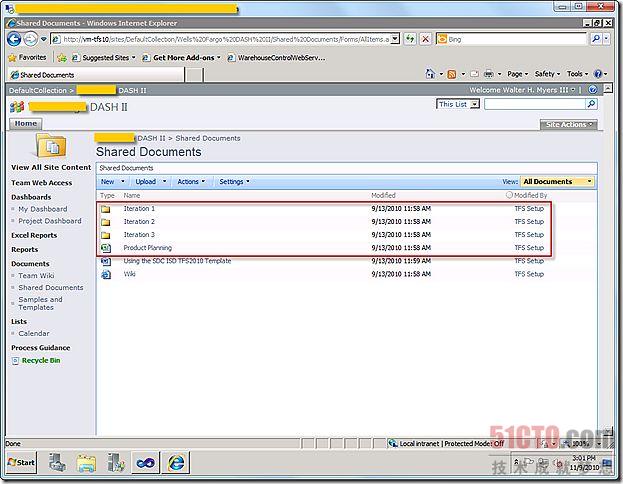The image size is (623, 484).
Task: Select the Modified By column radio indicator
Action: (509, 195)
